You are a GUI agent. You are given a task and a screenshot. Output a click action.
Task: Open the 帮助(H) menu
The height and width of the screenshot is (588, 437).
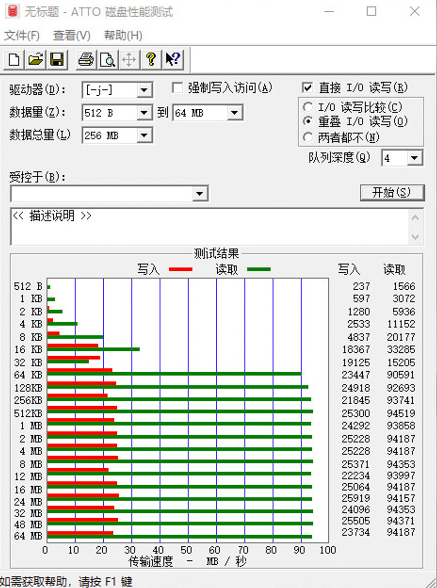point(123,36)
